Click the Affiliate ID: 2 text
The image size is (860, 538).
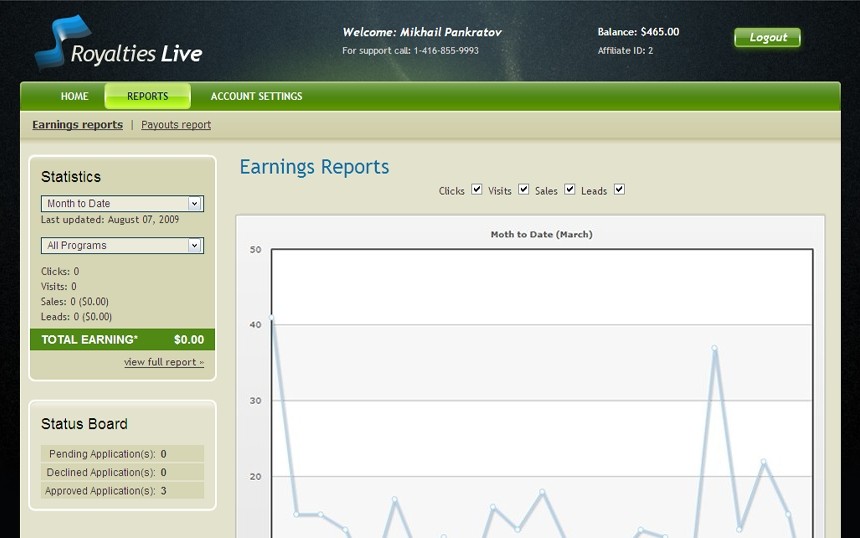(x=625, y=50)
